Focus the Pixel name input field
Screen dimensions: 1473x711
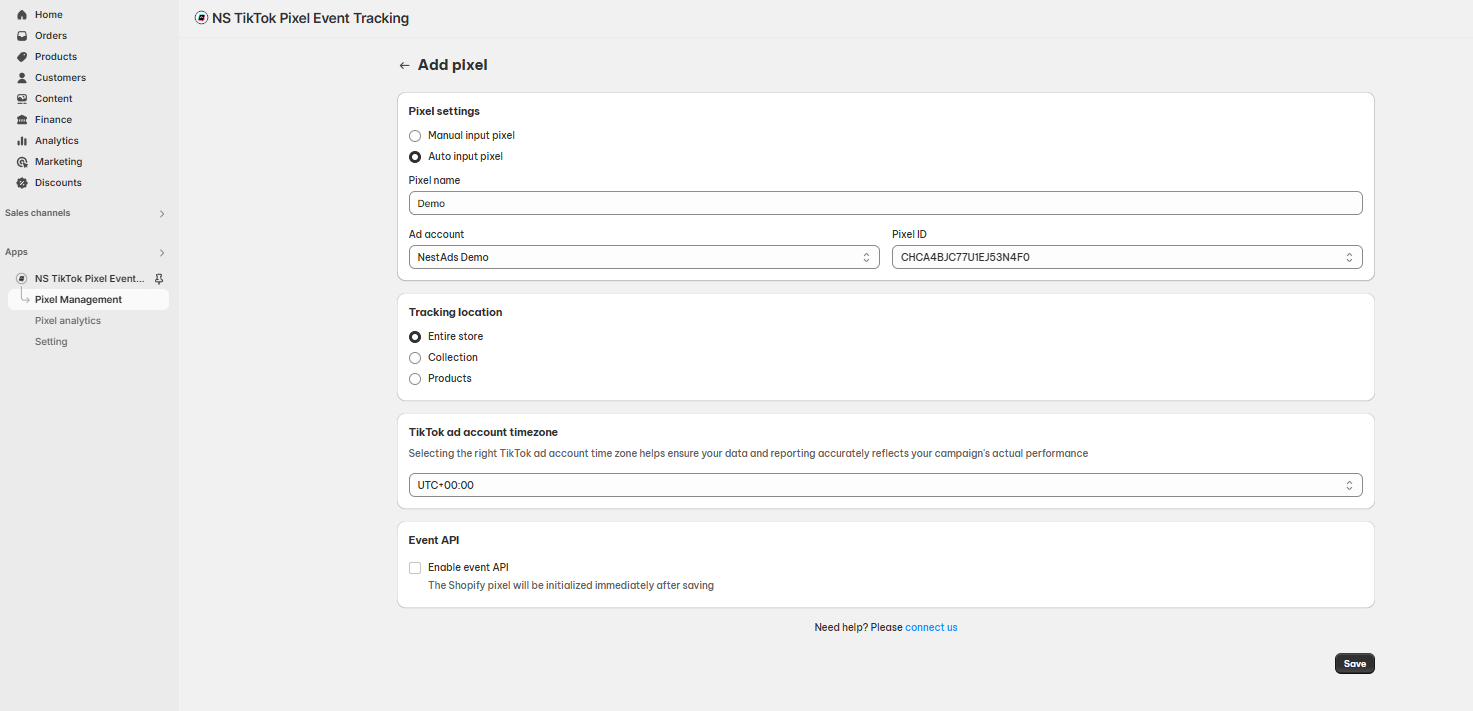[x=885, y=203]
